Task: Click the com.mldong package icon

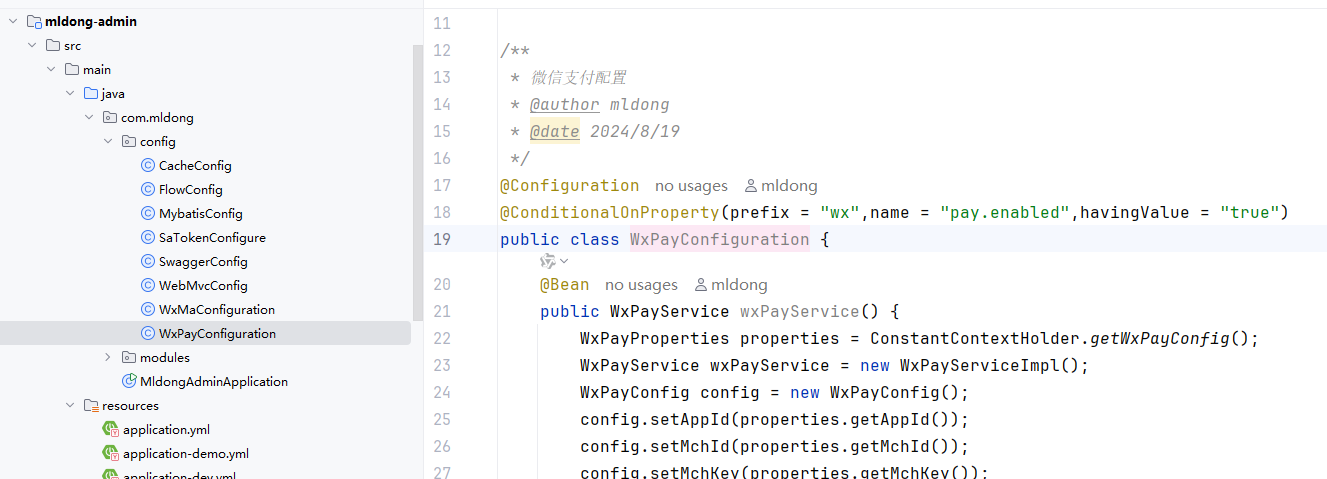Action: tap(110, 118)
